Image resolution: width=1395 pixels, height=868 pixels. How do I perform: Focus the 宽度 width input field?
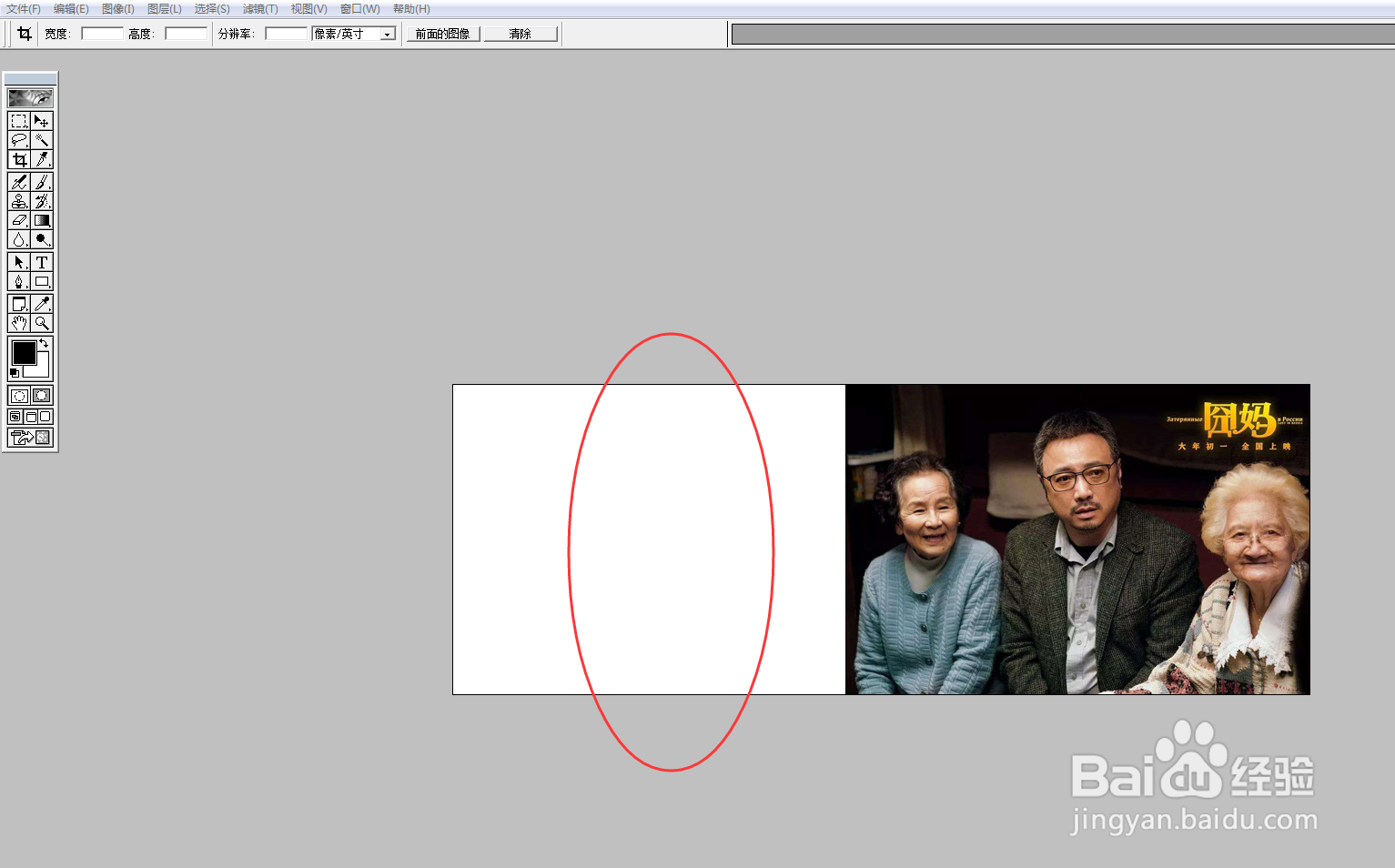click(102, 34)
